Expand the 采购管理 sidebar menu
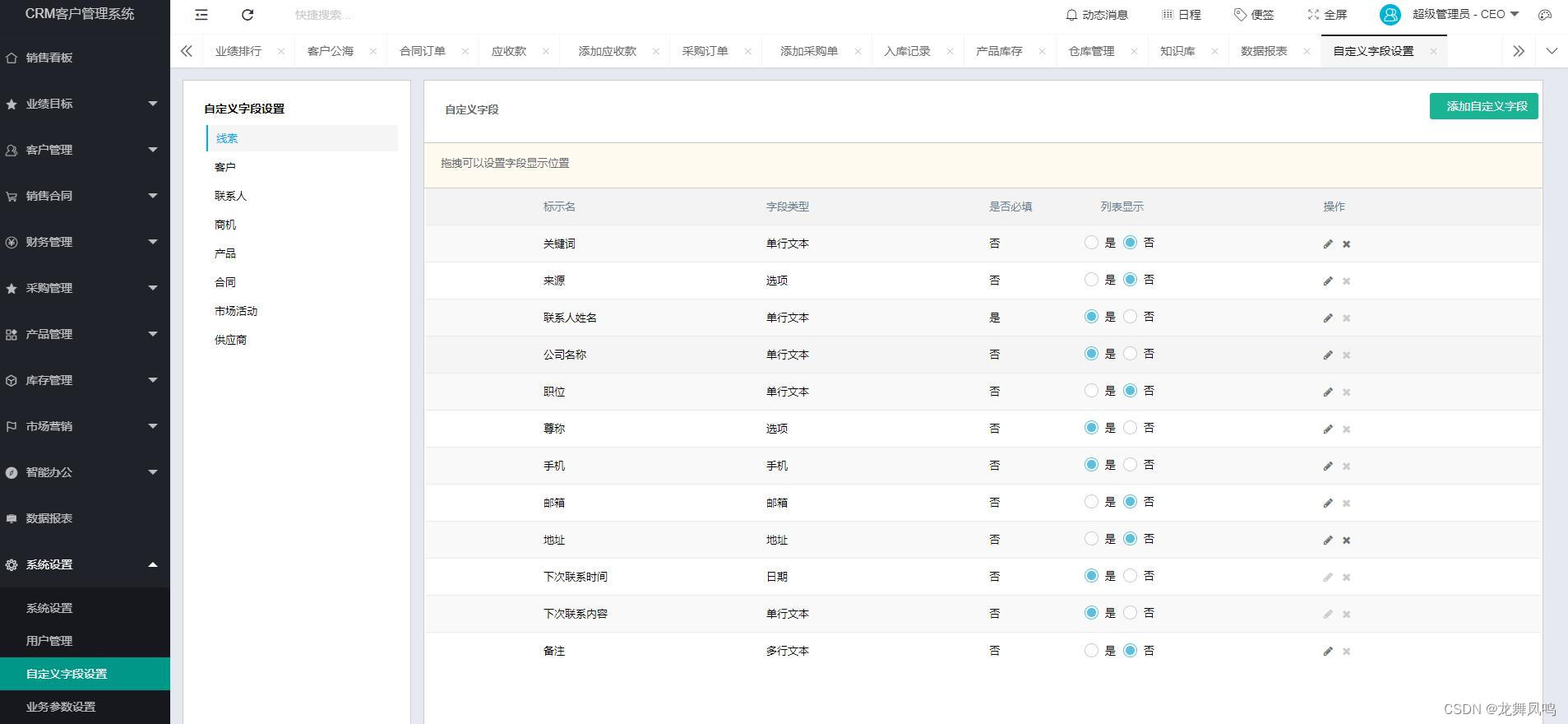1568x724 pixels. [x=85, y=288]
